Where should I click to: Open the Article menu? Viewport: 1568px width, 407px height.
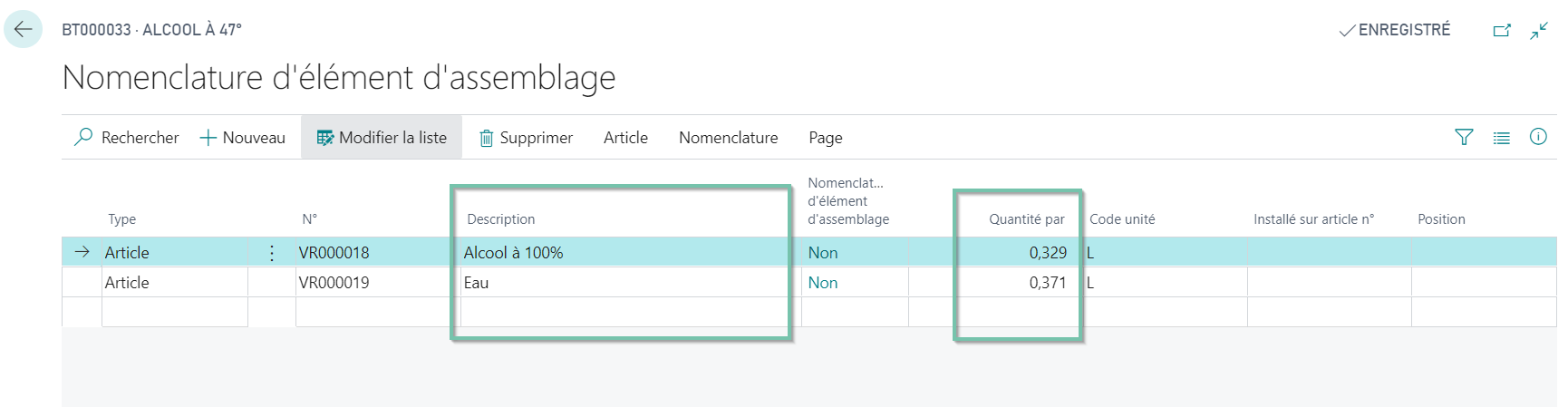625,138
